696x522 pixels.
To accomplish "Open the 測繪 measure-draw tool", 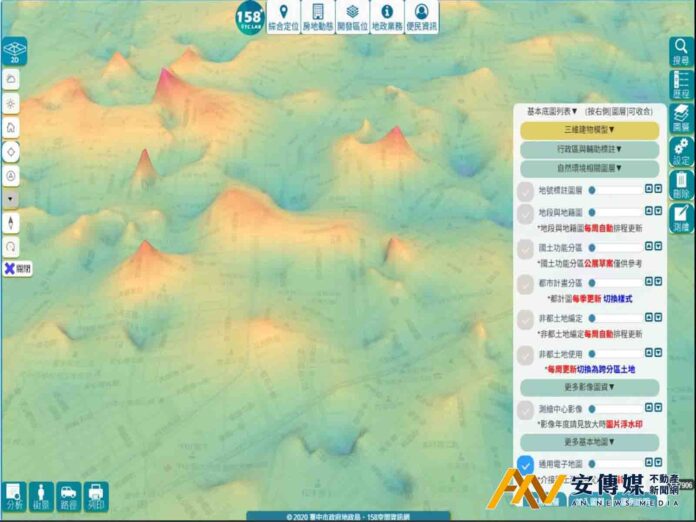I will 681,218.
